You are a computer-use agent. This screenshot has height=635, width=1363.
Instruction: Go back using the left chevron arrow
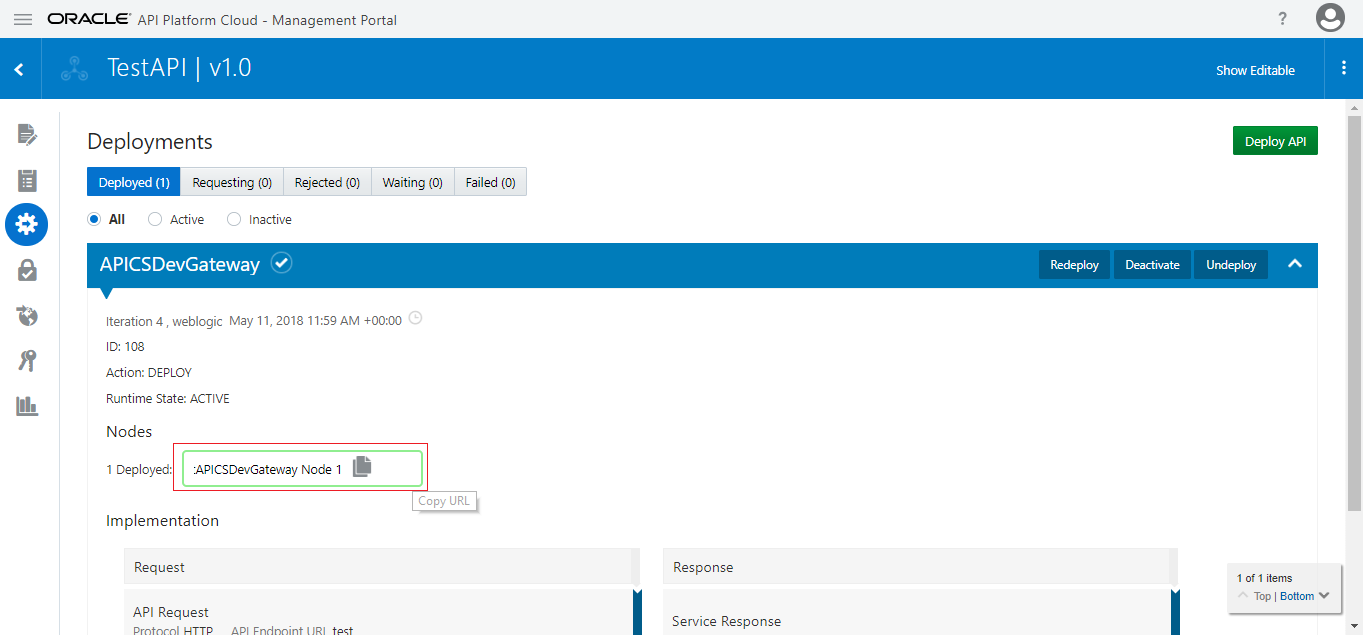tap(19, 70)
